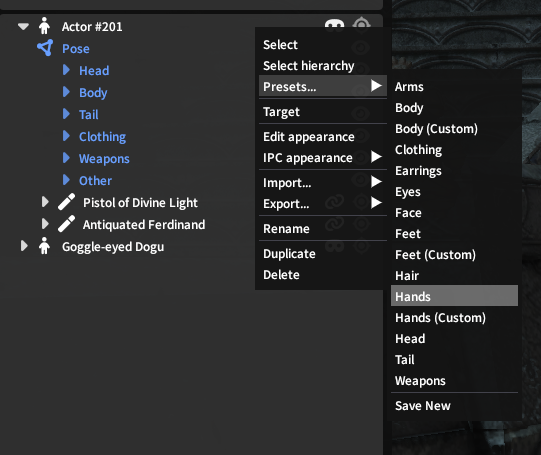The width and height of the screenshot is (541, 455).
Task: Apply the Body (Custom) preset
Action: tap(454, 129)
